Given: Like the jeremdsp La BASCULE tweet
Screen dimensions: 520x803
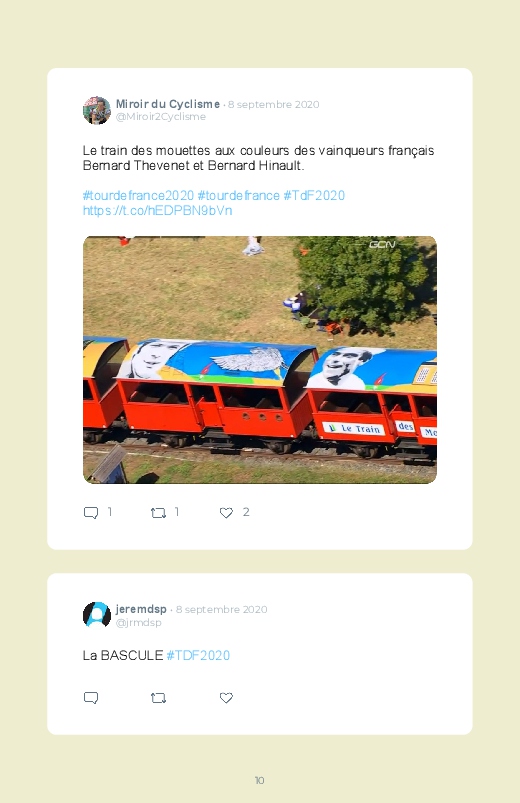Looking at the screenshot, I should (x=226, y=698).
